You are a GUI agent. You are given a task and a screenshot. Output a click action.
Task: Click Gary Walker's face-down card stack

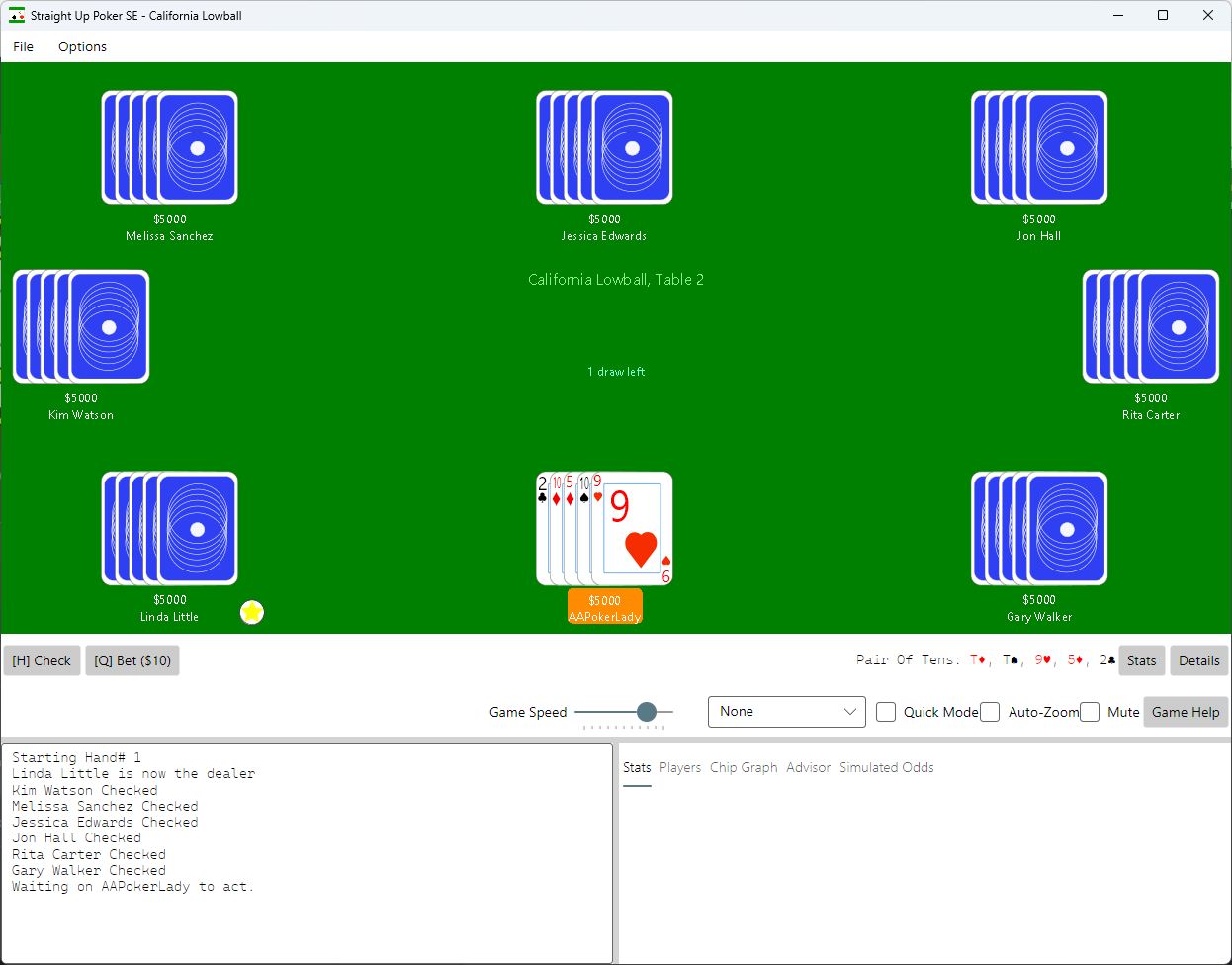coord(1039,528)
